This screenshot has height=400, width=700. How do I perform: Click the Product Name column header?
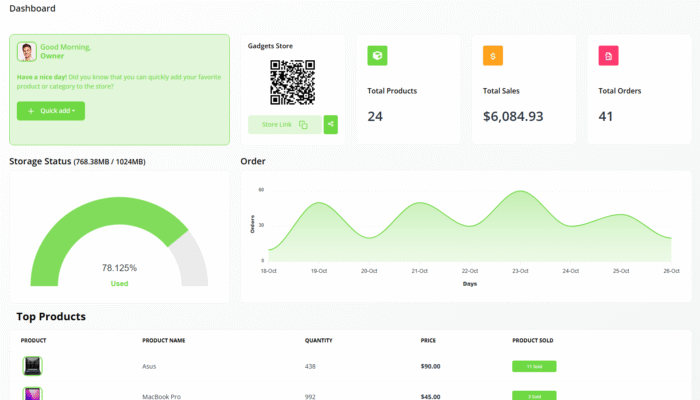coord(164,341)
